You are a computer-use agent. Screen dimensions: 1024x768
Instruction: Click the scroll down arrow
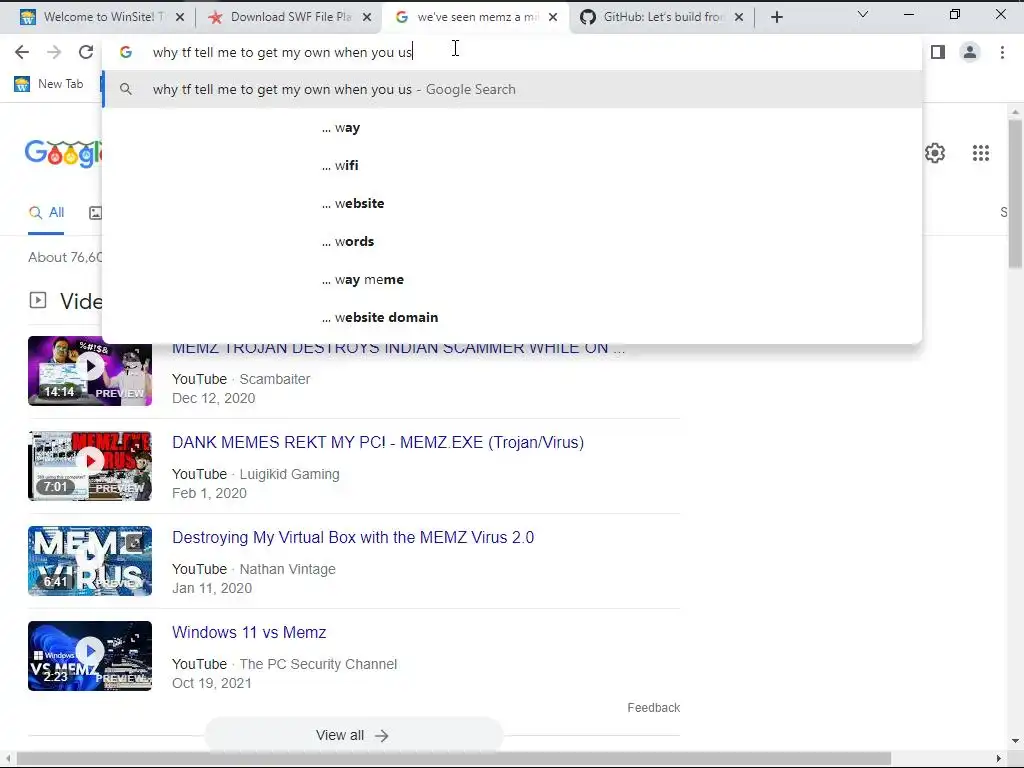(x=1015, y=741)
